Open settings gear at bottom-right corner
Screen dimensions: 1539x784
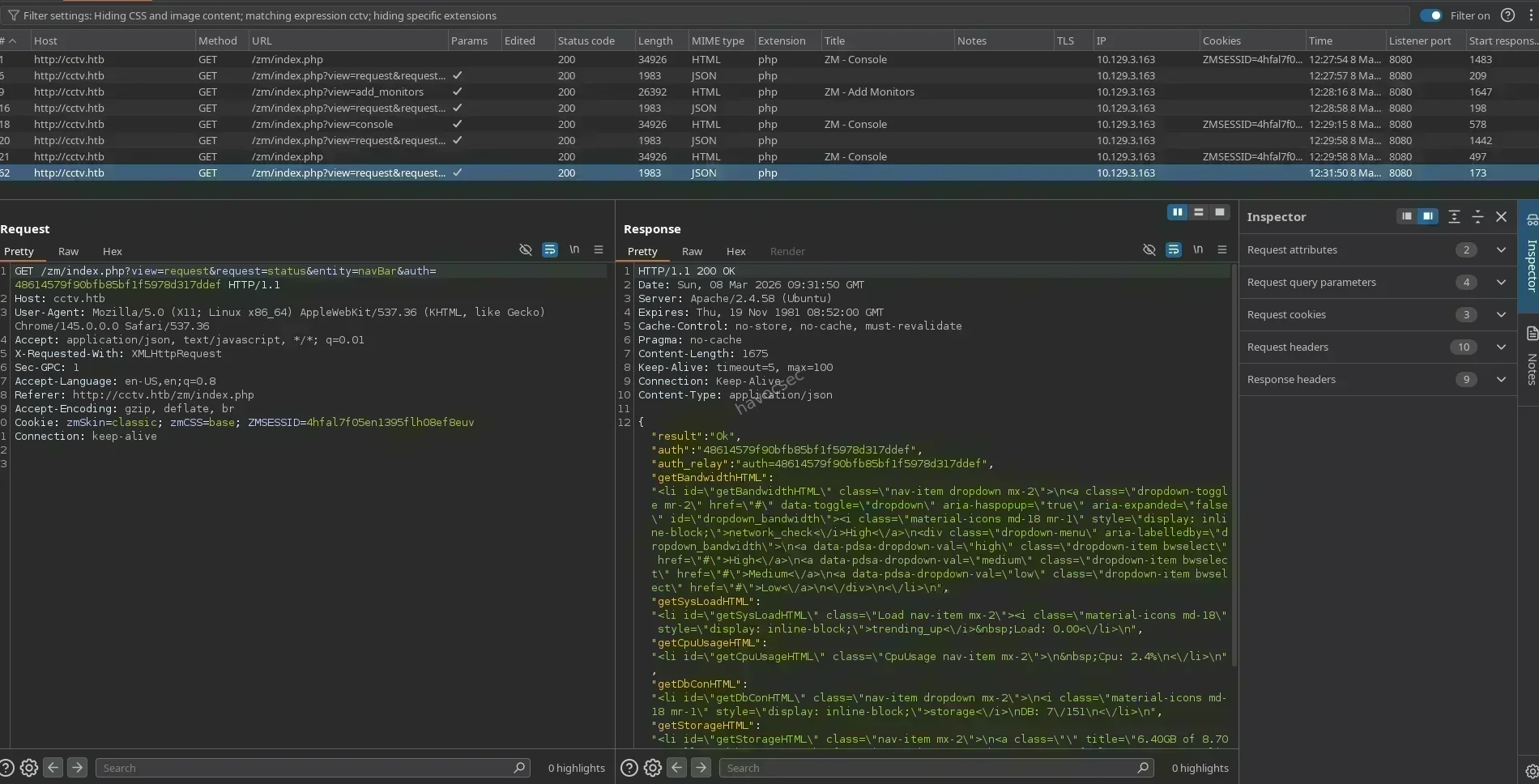[x=1531, y=771]
